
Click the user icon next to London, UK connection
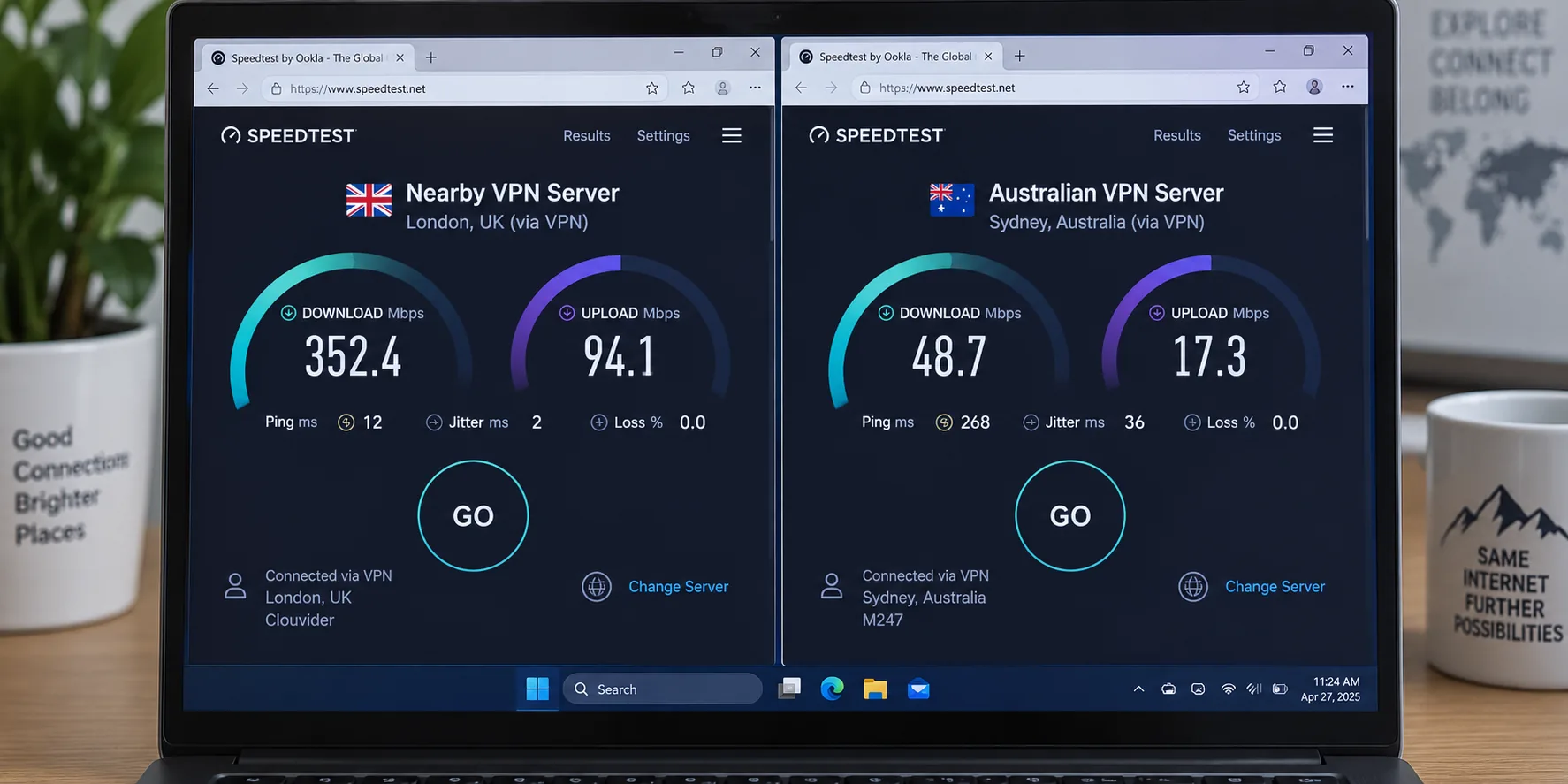click(235, 586)
